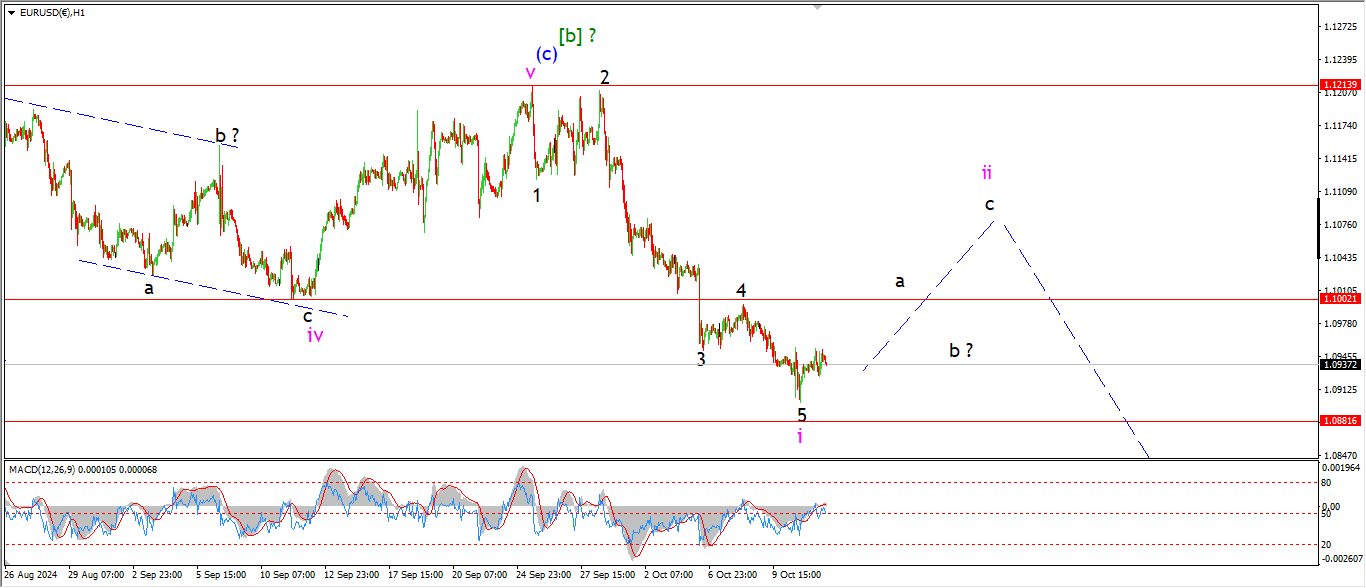Open the dropdown arrow beside EURUSD,H1
Viewport: 1366px width, 588px height.
click(11, 13)
